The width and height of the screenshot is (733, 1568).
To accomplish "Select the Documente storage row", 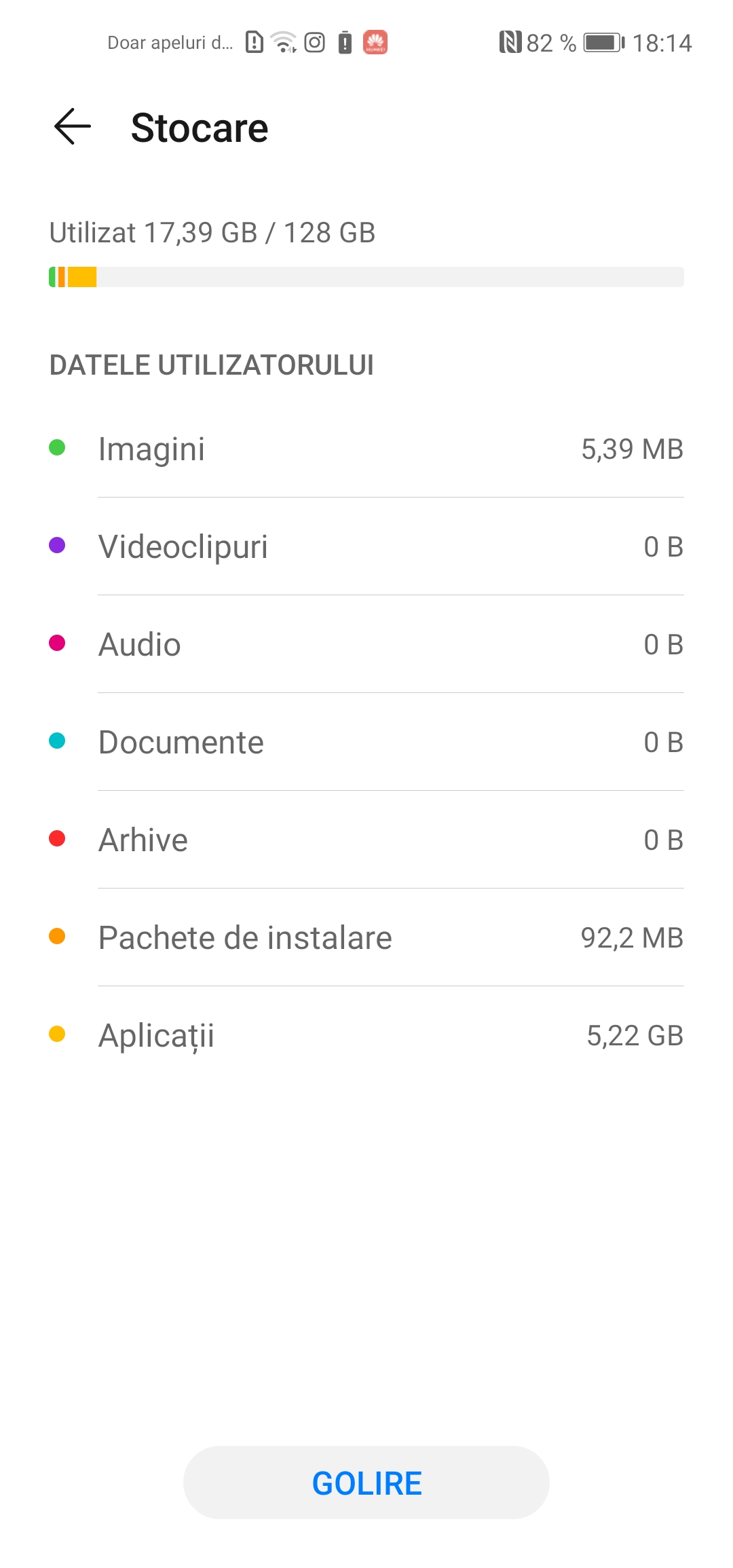I will [x=366, y=742].
